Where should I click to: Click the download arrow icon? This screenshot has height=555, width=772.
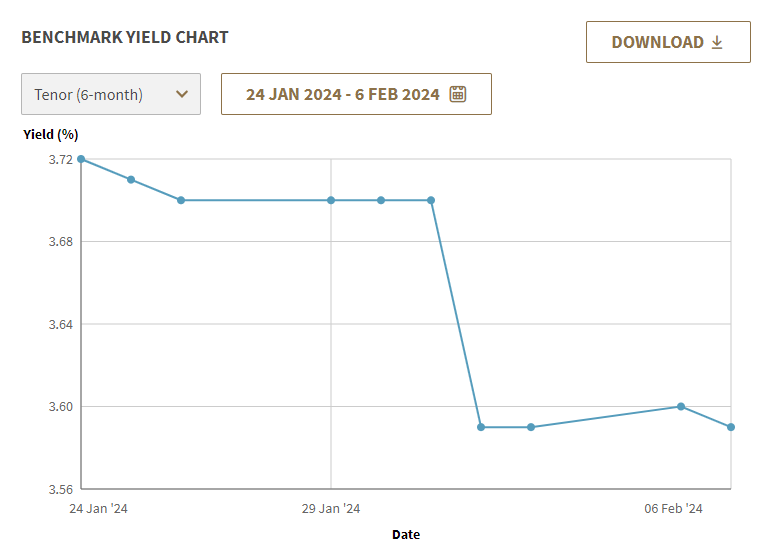(717, 42)
